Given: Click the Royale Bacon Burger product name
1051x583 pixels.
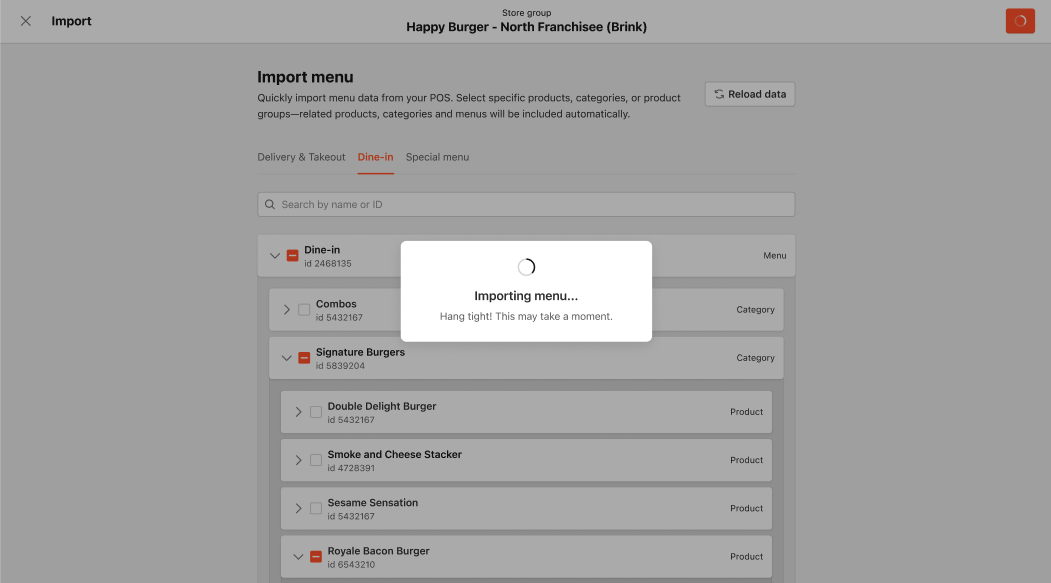Looking at the screenshot, I should tap(378, 551).
